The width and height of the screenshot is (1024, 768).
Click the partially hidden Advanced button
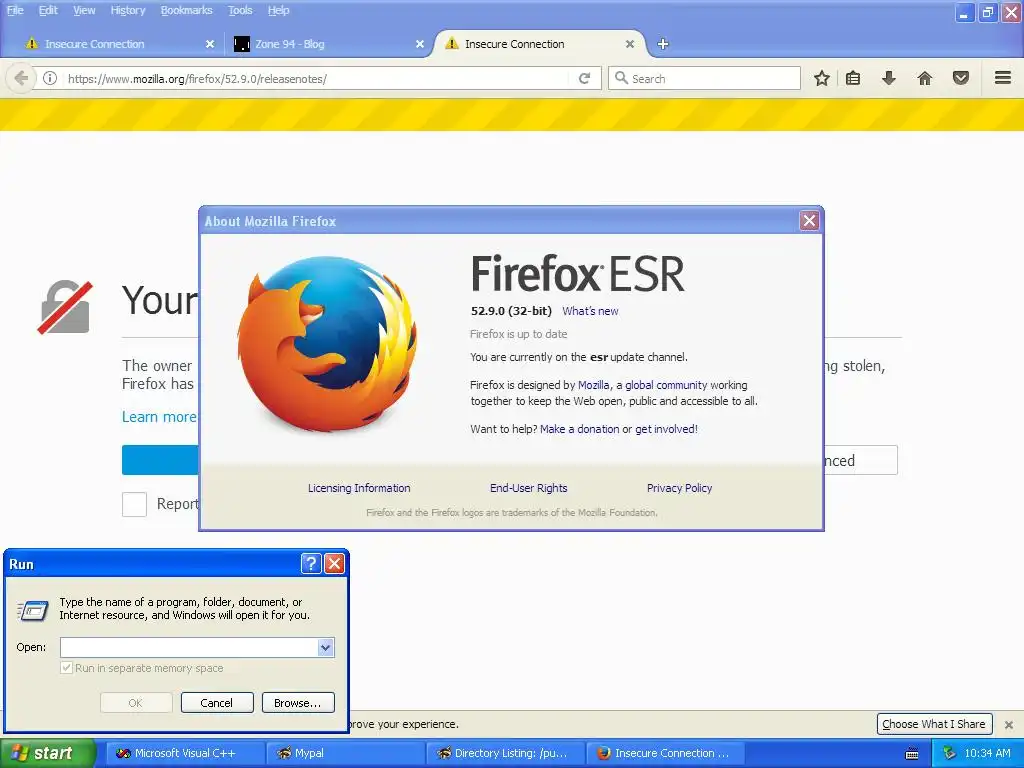861,460
